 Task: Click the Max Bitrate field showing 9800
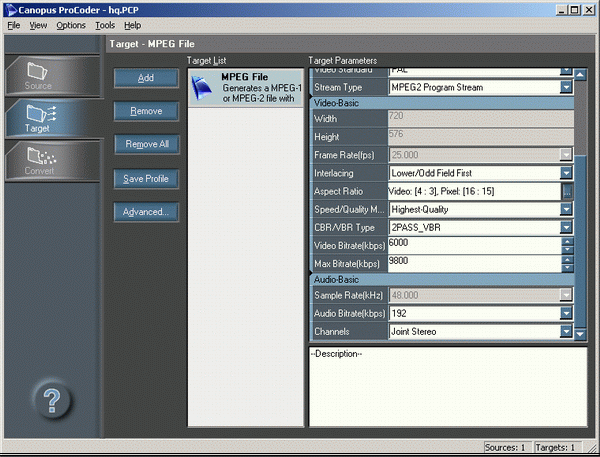(x=474, y=264)
